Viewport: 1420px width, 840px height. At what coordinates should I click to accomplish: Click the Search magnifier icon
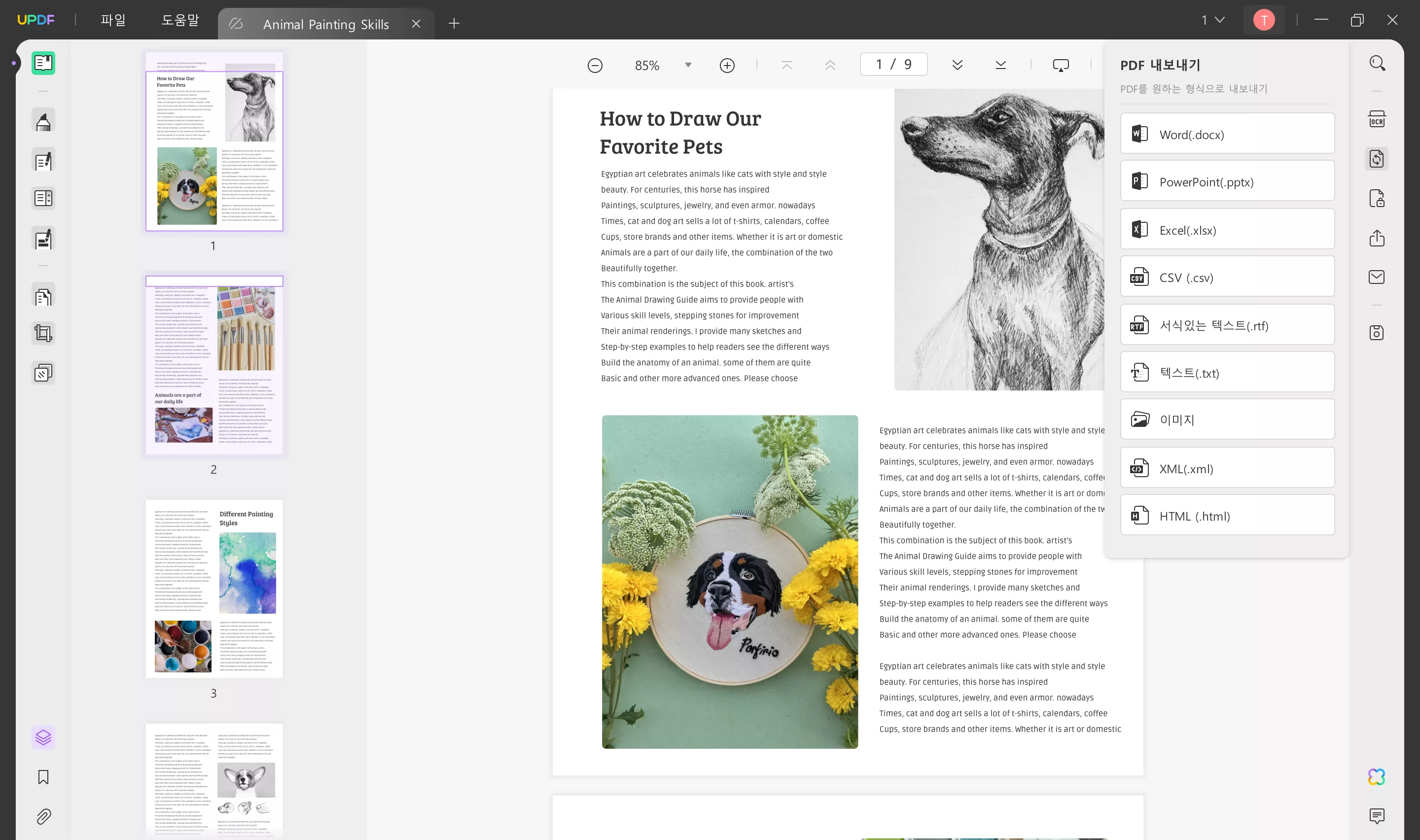[1377, 63]
